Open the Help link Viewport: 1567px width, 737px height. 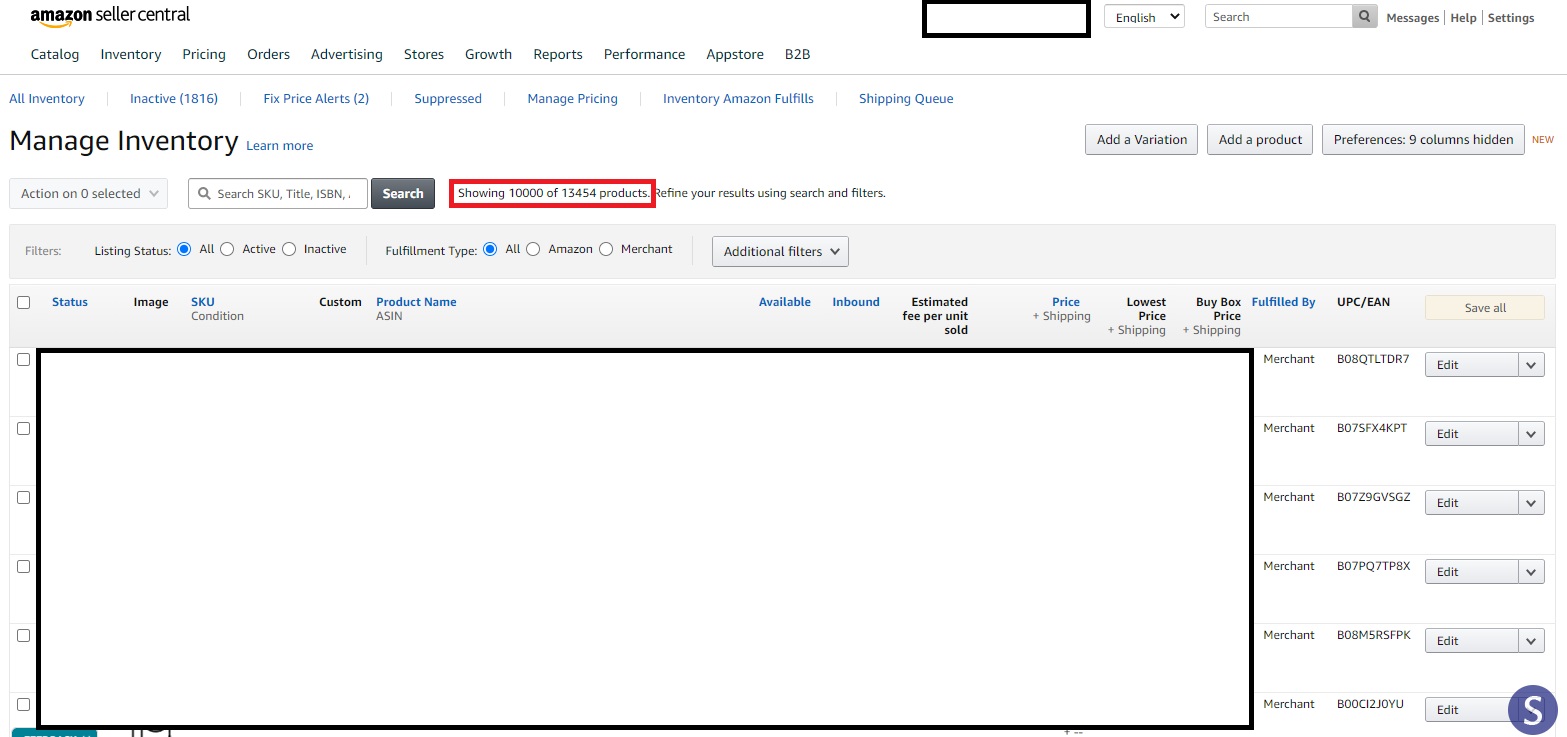coord(1463,18)
